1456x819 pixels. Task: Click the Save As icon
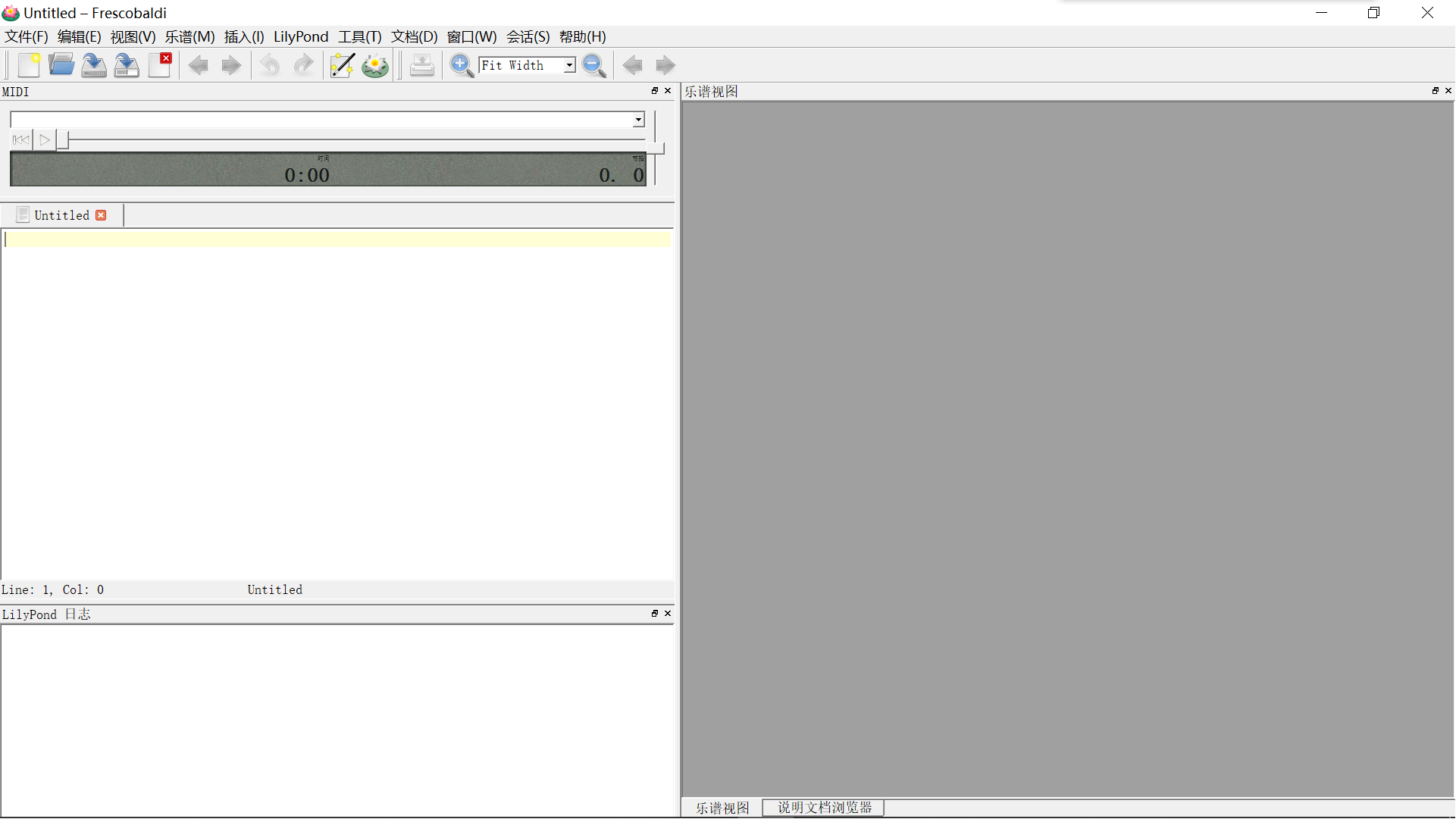(x=127, y=65)
